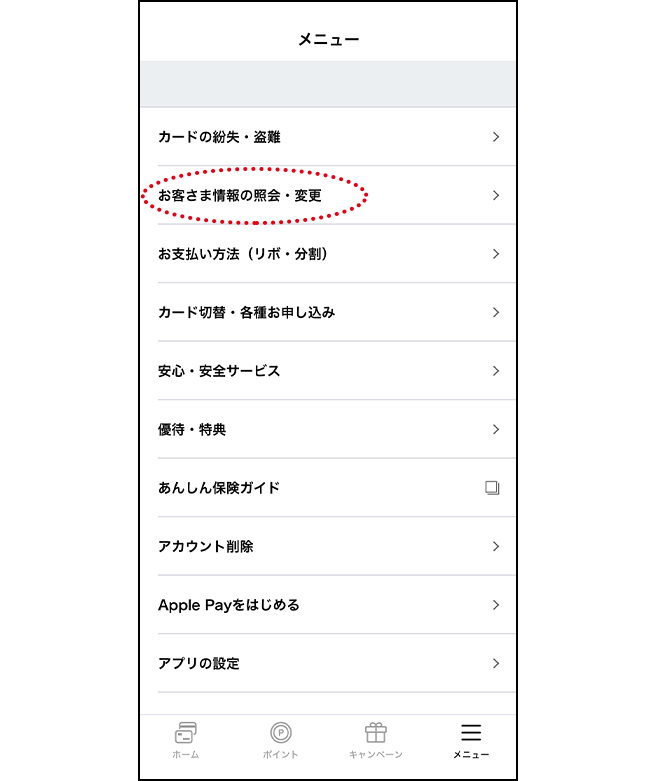The image size is (655, 781).
Task: Open the ポイント tab icon
Action: point(281,733)
